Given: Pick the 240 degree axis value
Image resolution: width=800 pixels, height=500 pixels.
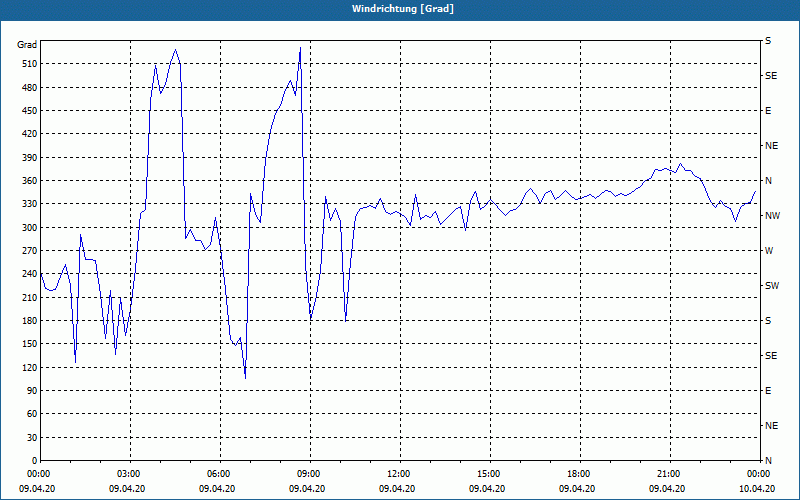Looking at the screenshot, I should tap(31, 274).
